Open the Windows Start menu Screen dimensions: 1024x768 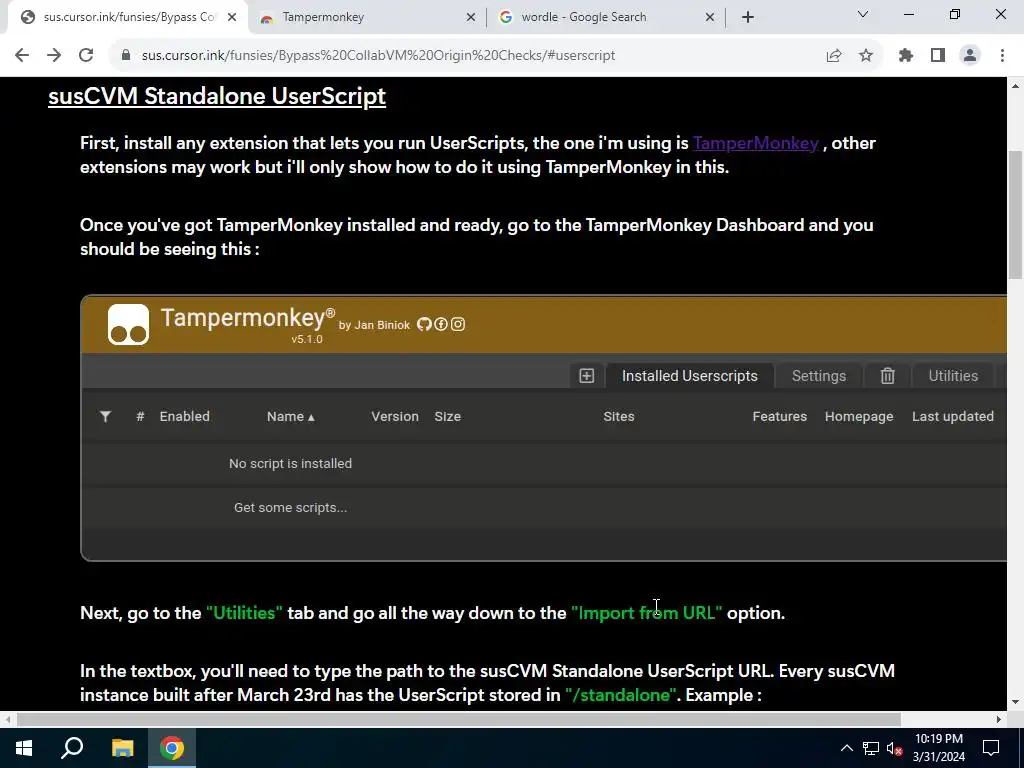24,748
